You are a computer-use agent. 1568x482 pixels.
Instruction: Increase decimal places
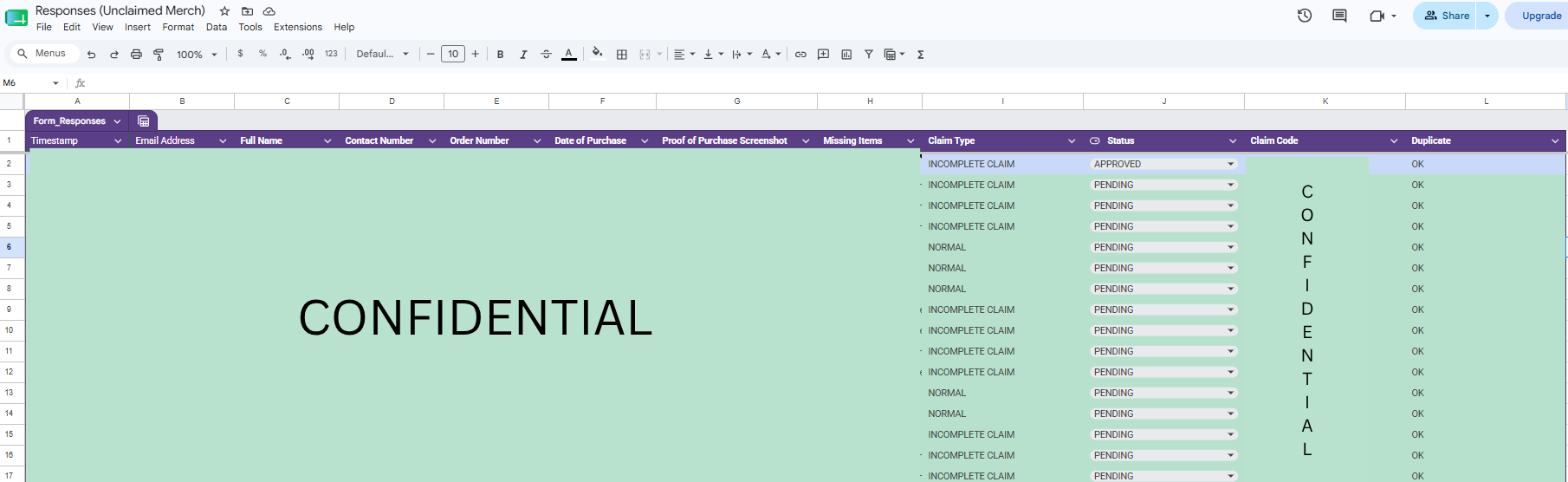pos(308,54)
